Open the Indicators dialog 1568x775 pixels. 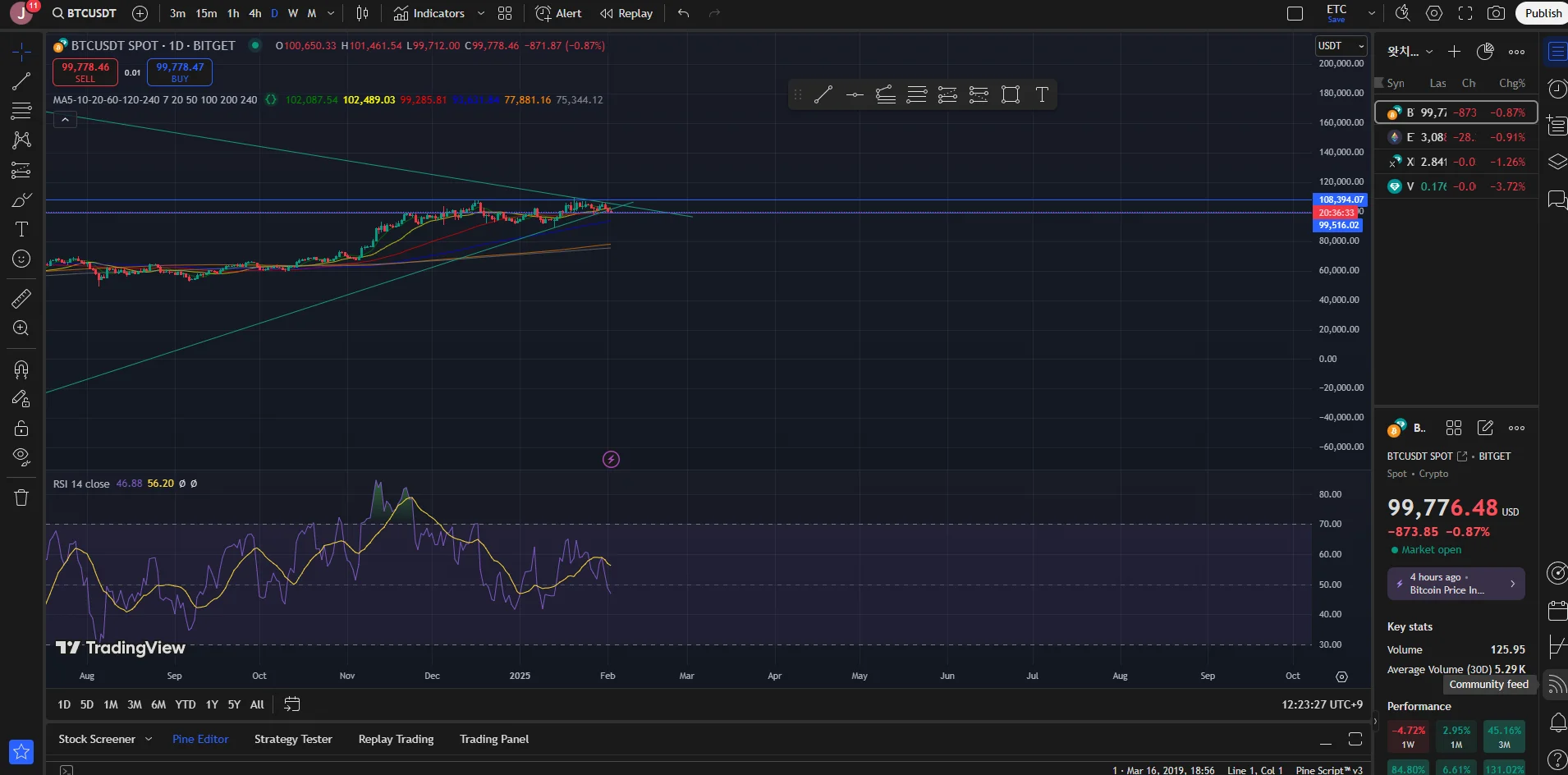pos(429,13)
